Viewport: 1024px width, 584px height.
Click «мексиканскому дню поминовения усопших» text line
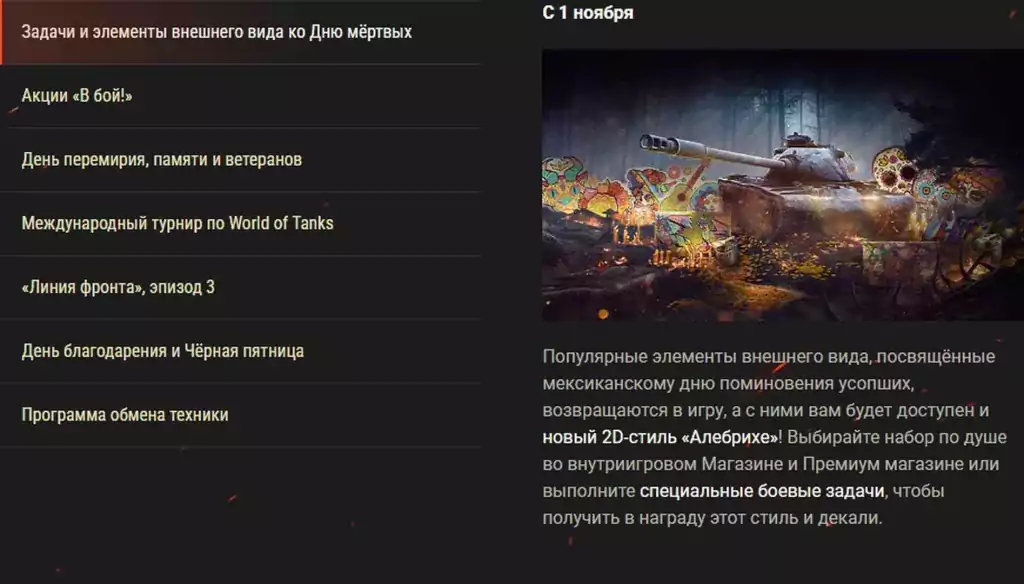pyautogui.click(x=728, y=383)
